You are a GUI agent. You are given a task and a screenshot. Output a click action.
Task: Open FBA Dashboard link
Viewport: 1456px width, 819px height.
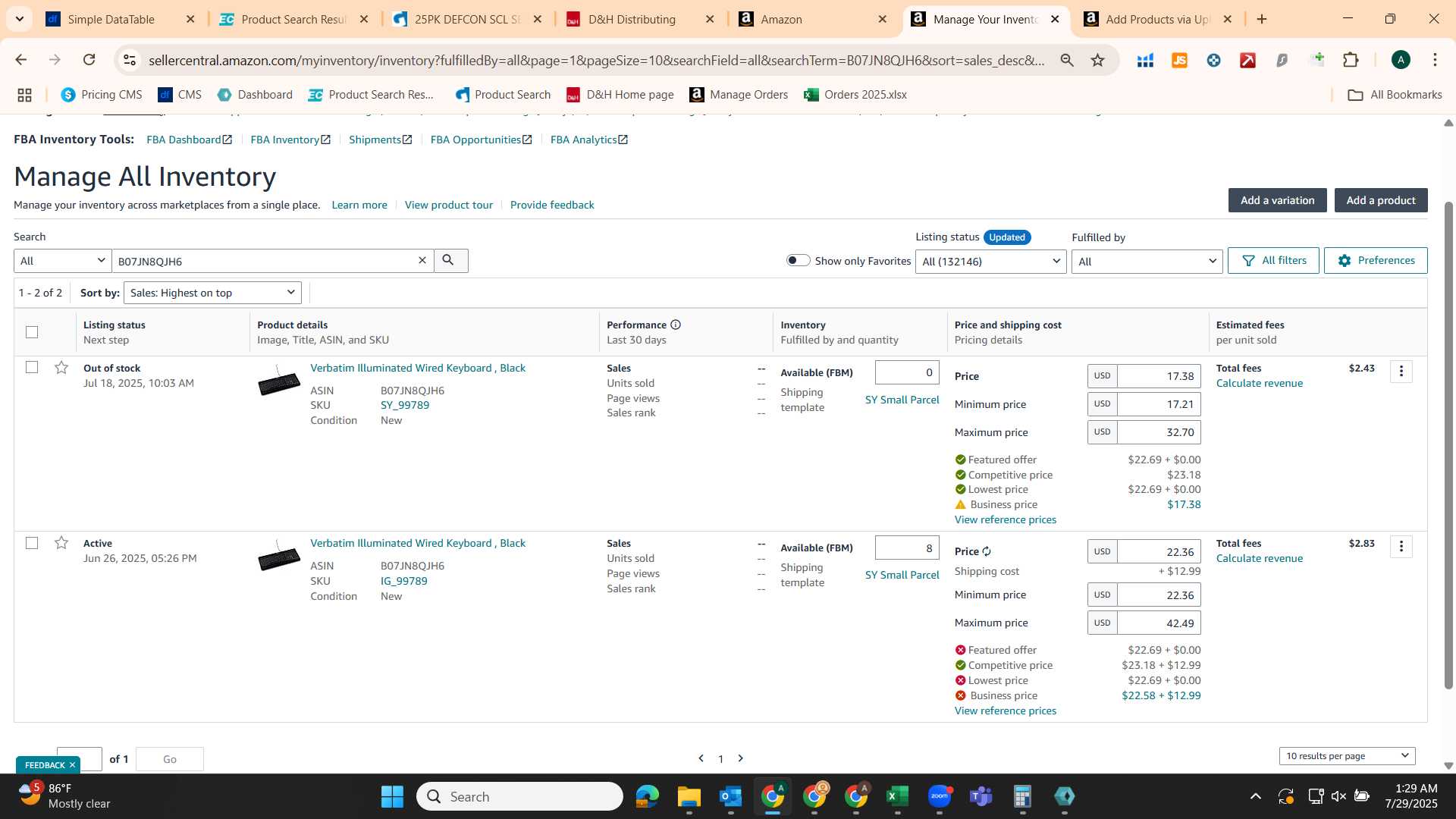(189, 140)
